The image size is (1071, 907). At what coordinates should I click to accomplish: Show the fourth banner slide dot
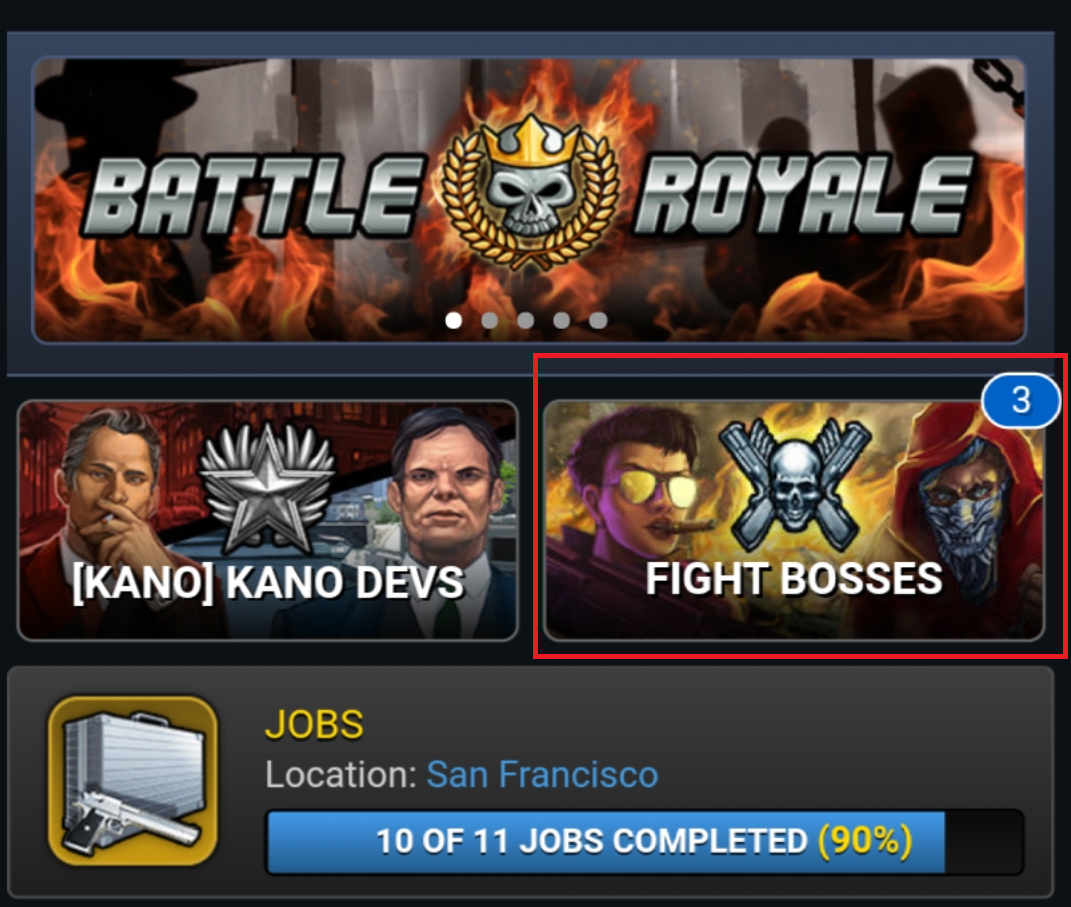[562, 320]
